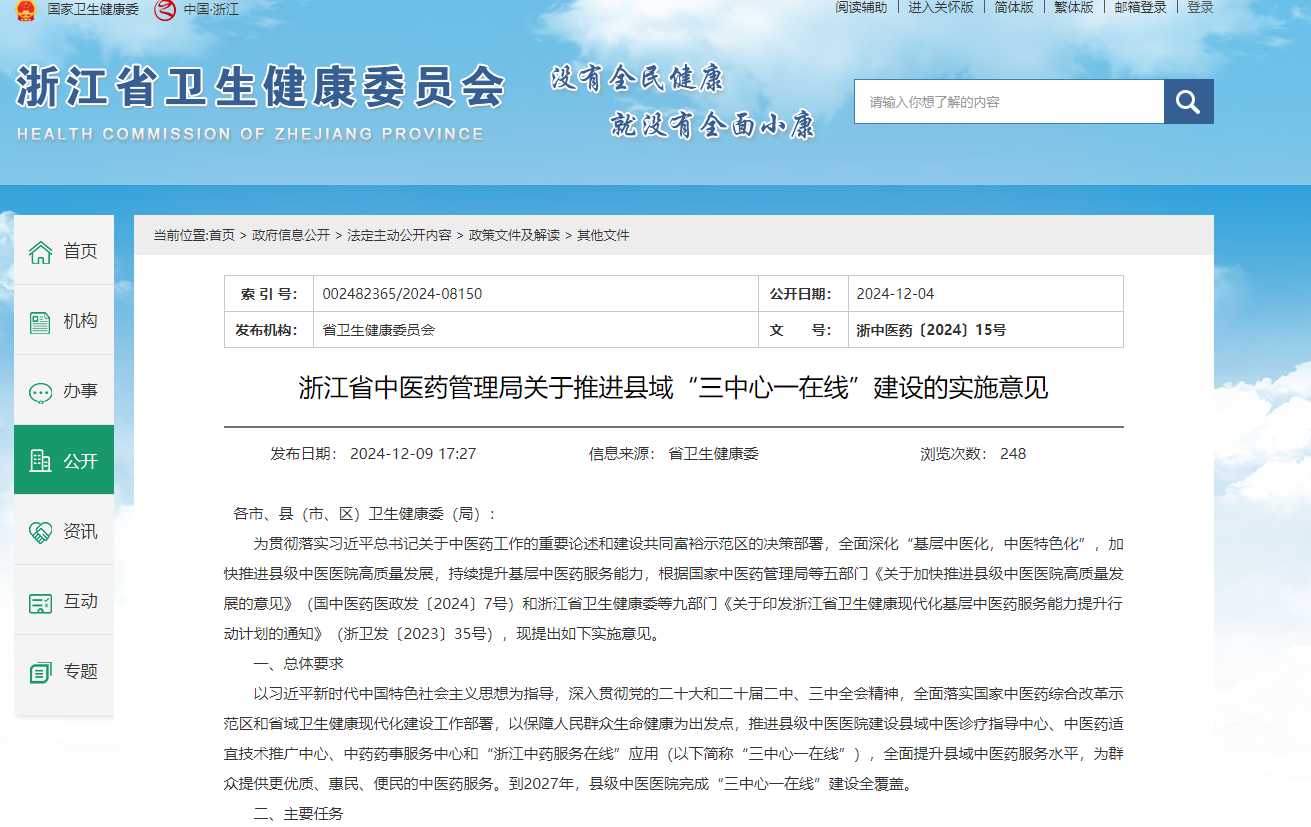Switch to 繁体版 traditional Chinese
The height and width of the screenshot is (827, 1311).
pyautogui.click(x=1073, y=7)
